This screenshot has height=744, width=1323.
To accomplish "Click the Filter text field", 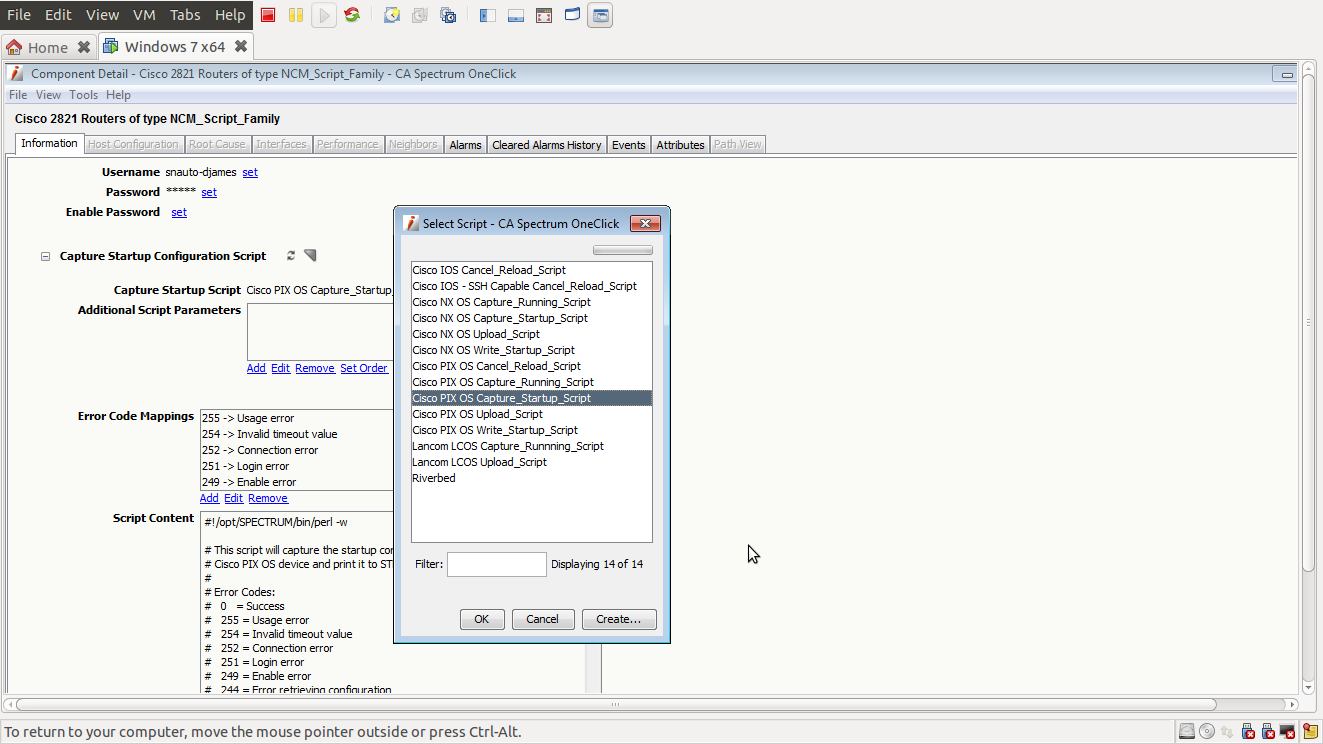I will tap(496, 564).
